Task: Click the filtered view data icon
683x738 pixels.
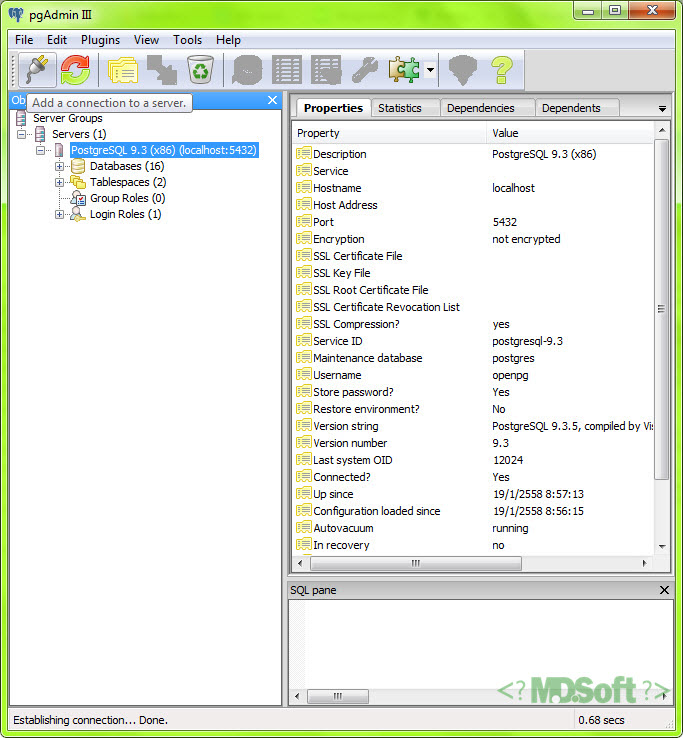Action: pos(326,70)
